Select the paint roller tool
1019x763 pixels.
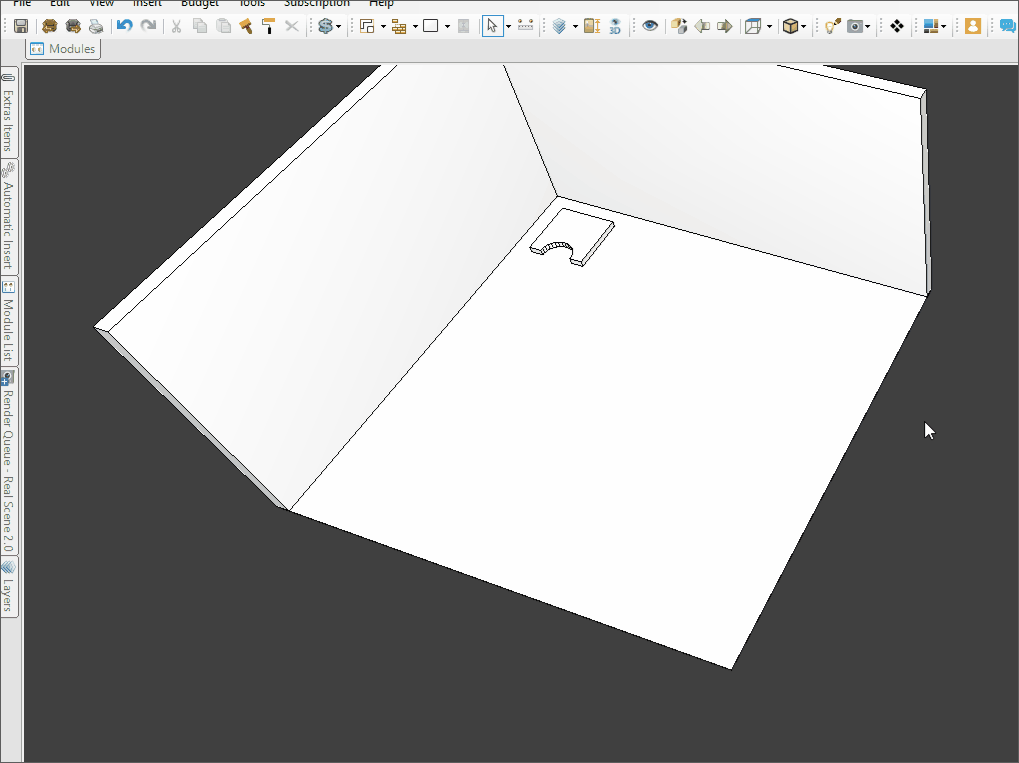click(268, 26)
